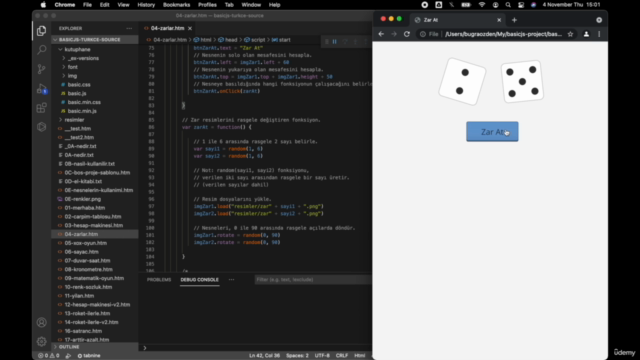Open basic.css in the explorer
640x360 pixels.
click(79, 85)
